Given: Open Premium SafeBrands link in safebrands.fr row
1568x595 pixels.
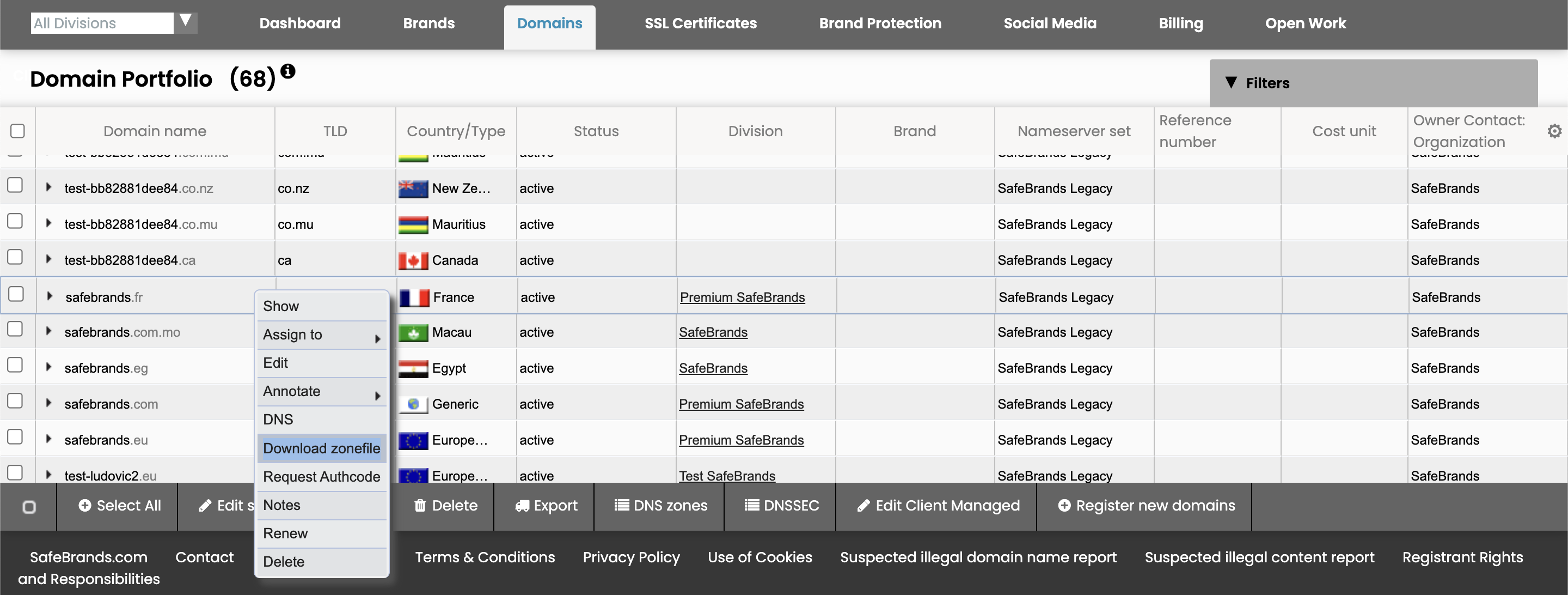Looking at the screenshot, I should [742, 297].
